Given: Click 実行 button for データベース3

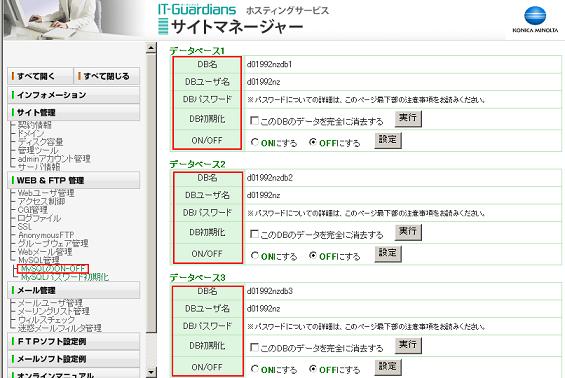Looking at the screenshot, I should point(408,345).
